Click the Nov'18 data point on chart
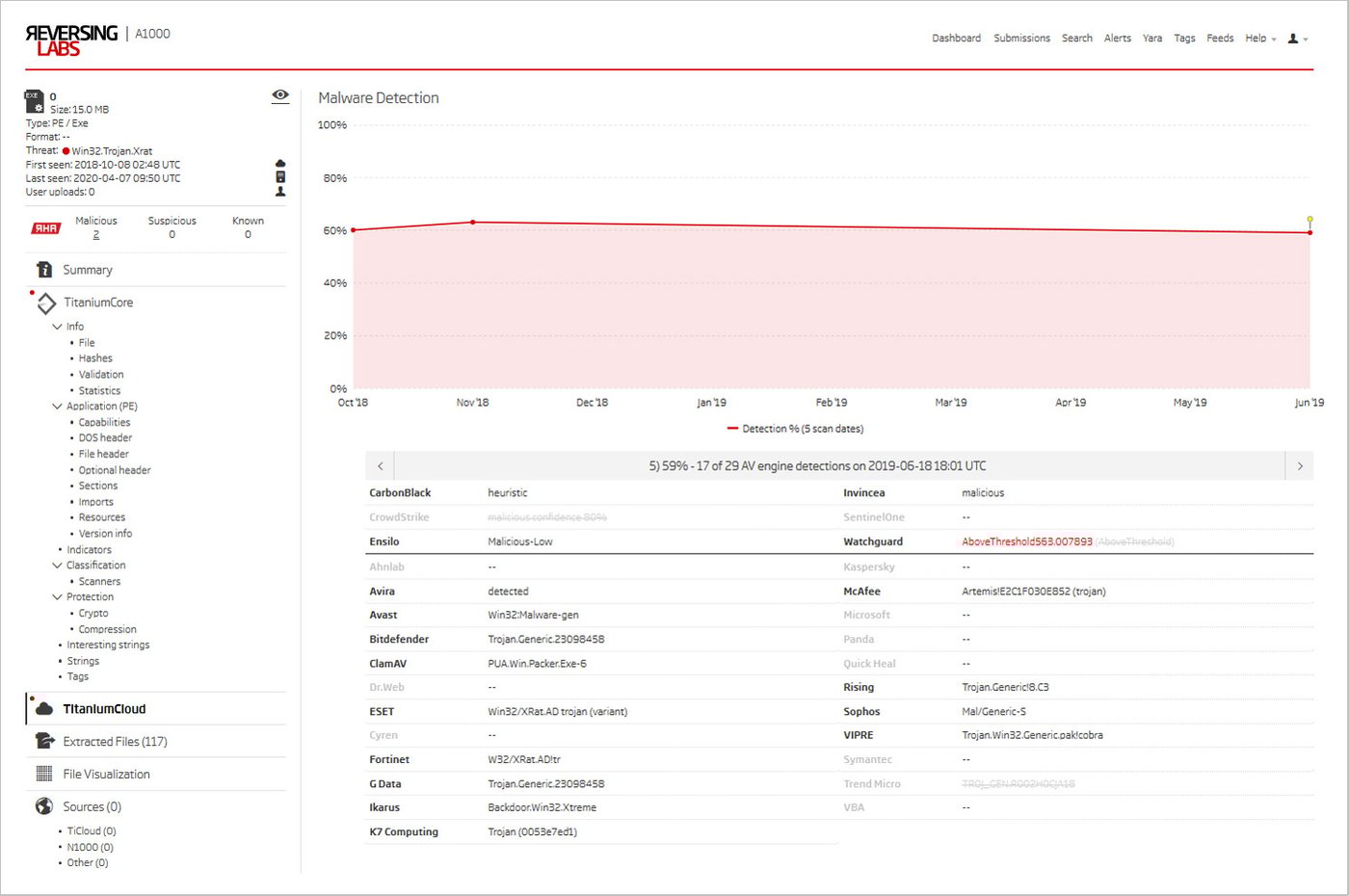1349x896 pixels. pyautogui.click(x=472, y=223)
